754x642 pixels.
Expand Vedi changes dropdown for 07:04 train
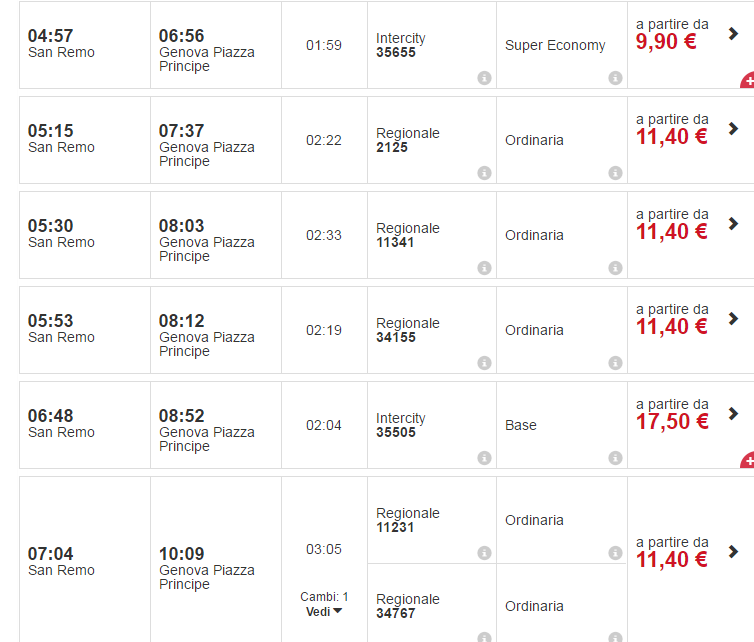[324, 611]
